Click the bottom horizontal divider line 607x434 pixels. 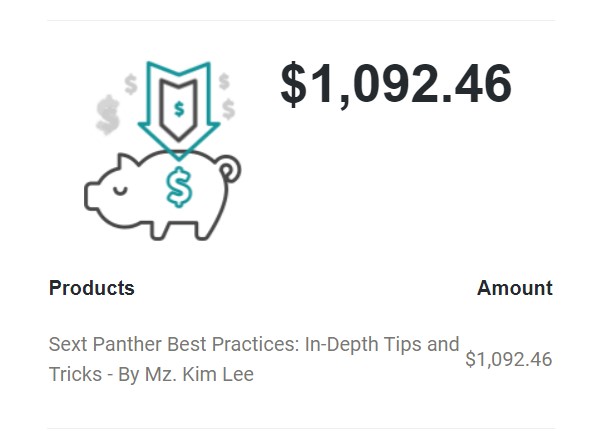302,428
